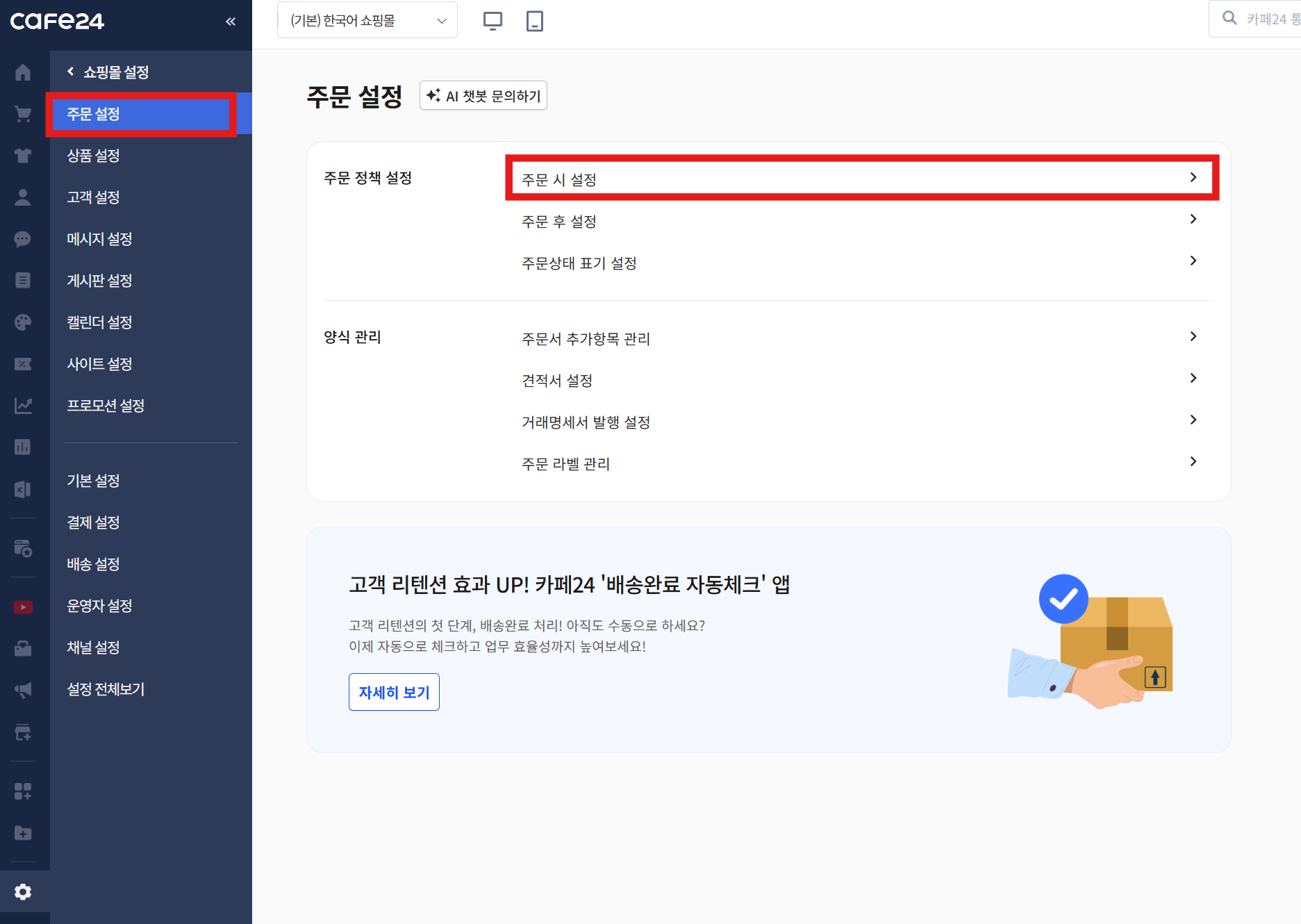Open the 프로모션 설정 menu item
Viewport: 1301px width, 924px height.
(106, 406)
